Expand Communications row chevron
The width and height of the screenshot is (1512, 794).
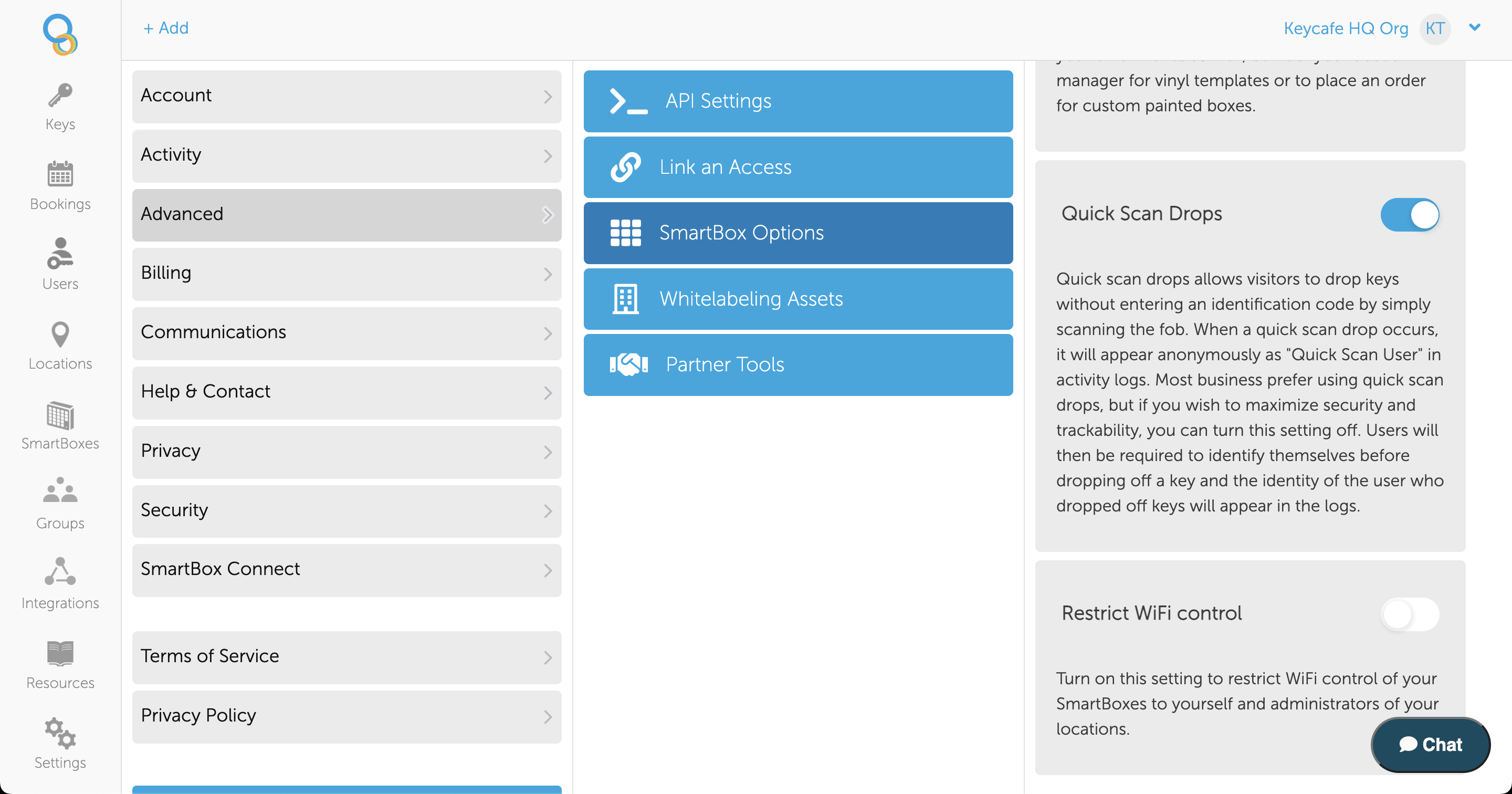coord(548,333)
